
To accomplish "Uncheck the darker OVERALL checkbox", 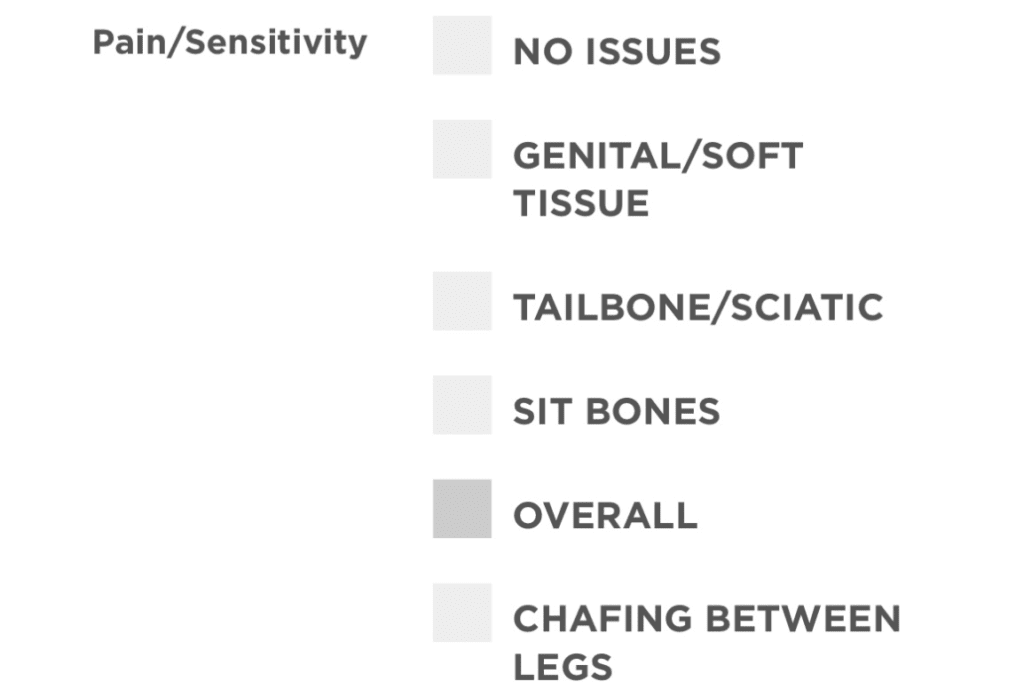I will [462, 509].
